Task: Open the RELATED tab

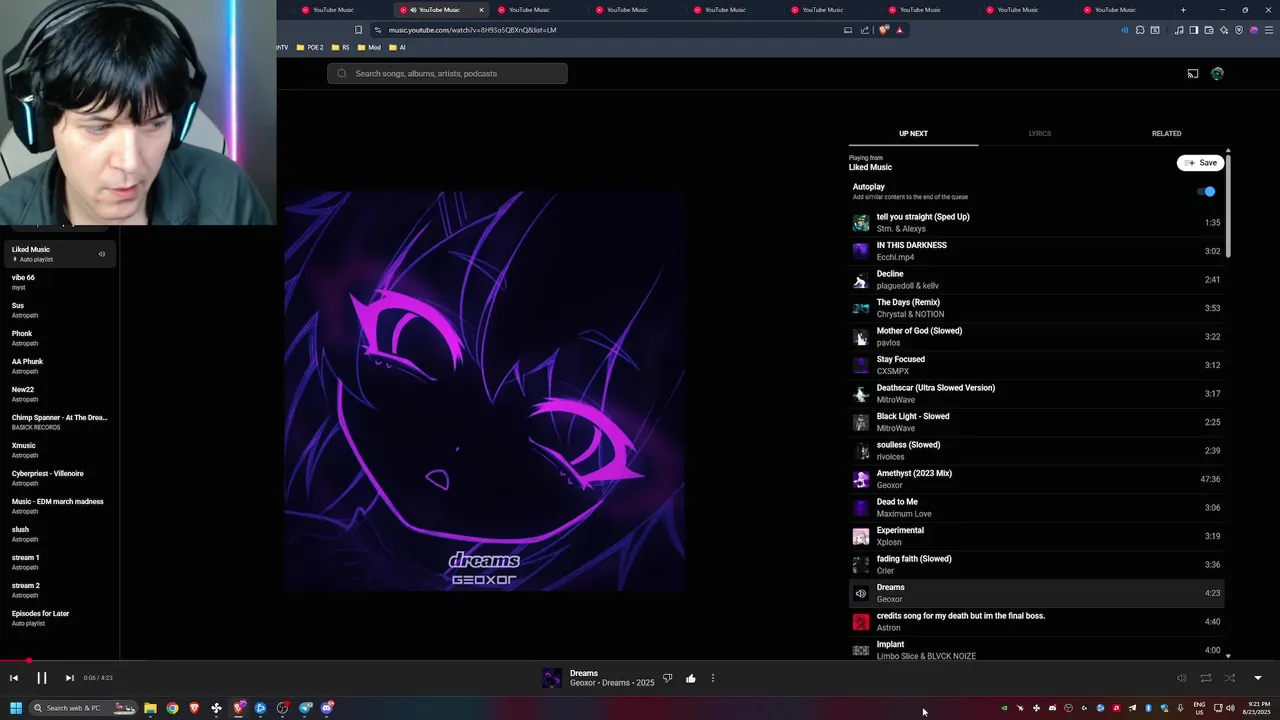Action: coord(1166,133)
